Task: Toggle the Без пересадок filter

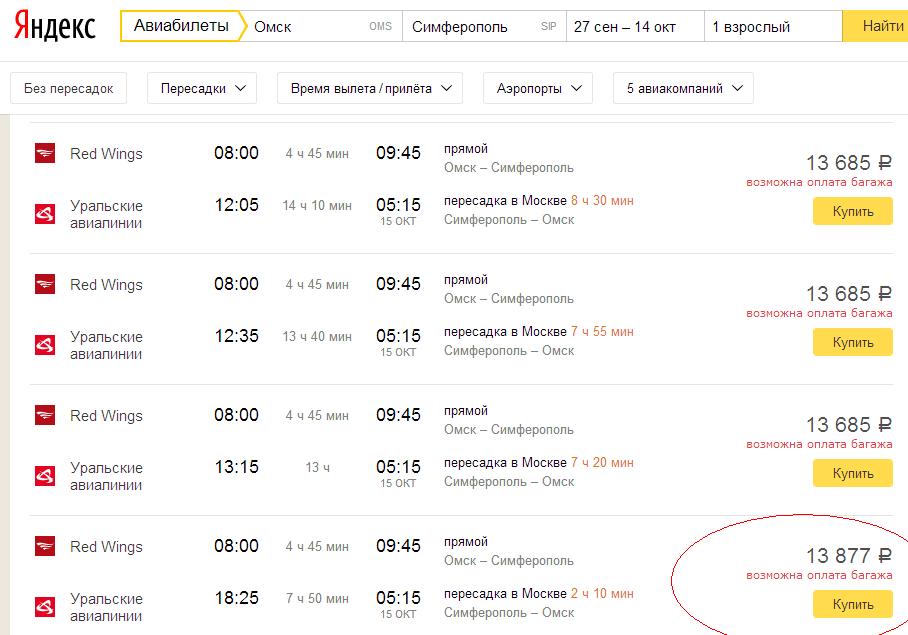Action: (68, 88)
